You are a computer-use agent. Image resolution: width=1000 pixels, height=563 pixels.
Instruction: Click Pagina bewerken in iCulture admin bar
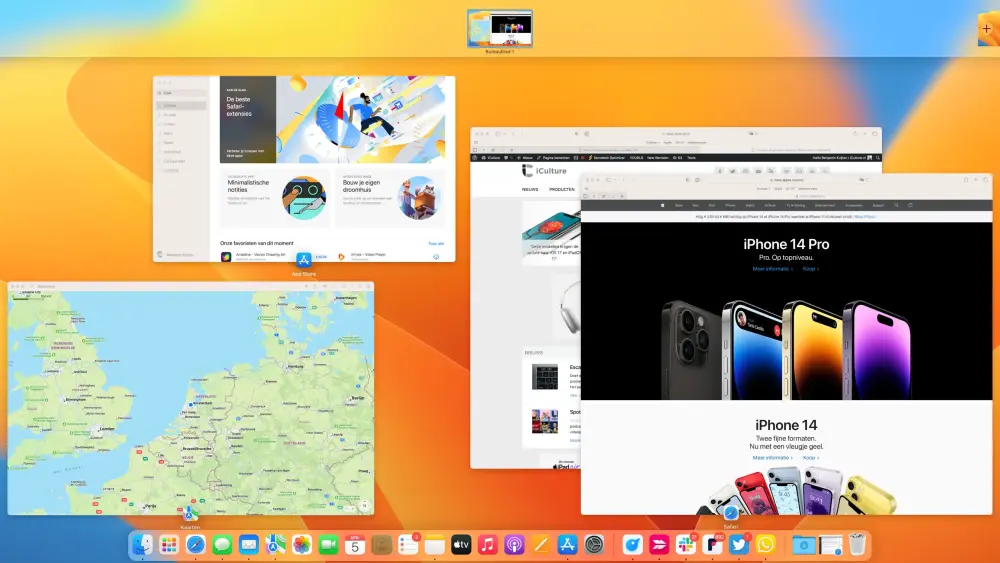pyautogui.click(x=554, y=157)
